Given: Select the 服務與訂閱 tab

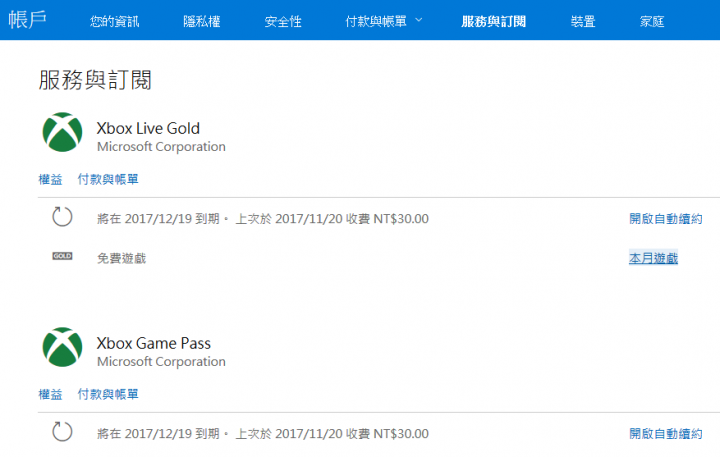Looking at the screenshot, I should pyautogui.click(x=494, y=21).
